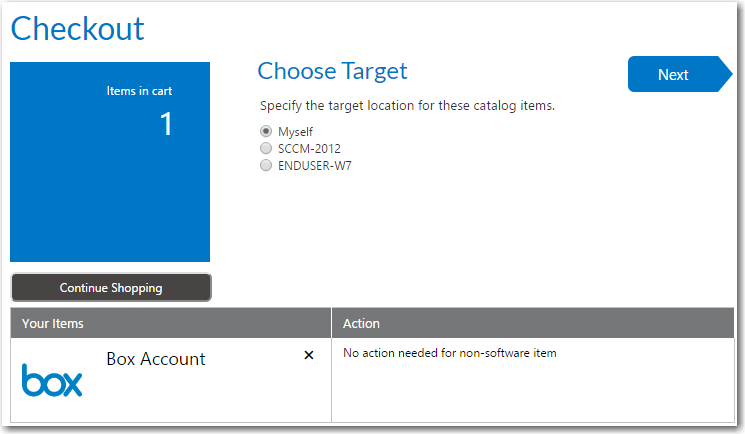The image size is (745, 434).
Task: Click the Checkout page heading
Action: tap(78, 28)
